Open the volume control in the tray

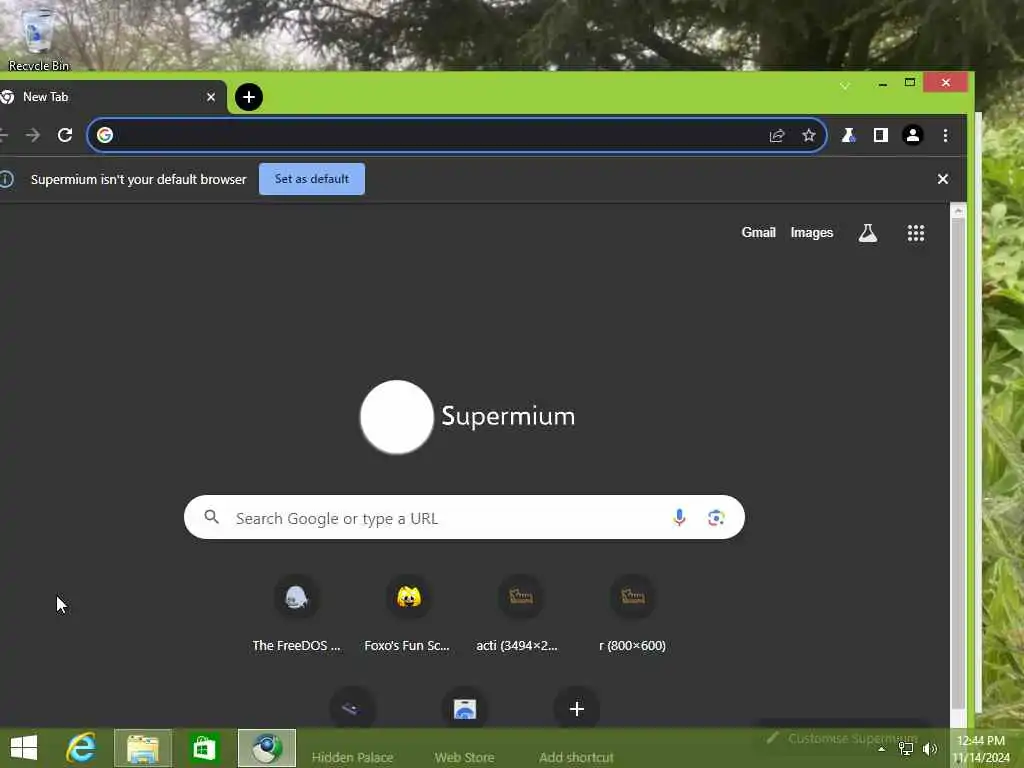(930, 748)
